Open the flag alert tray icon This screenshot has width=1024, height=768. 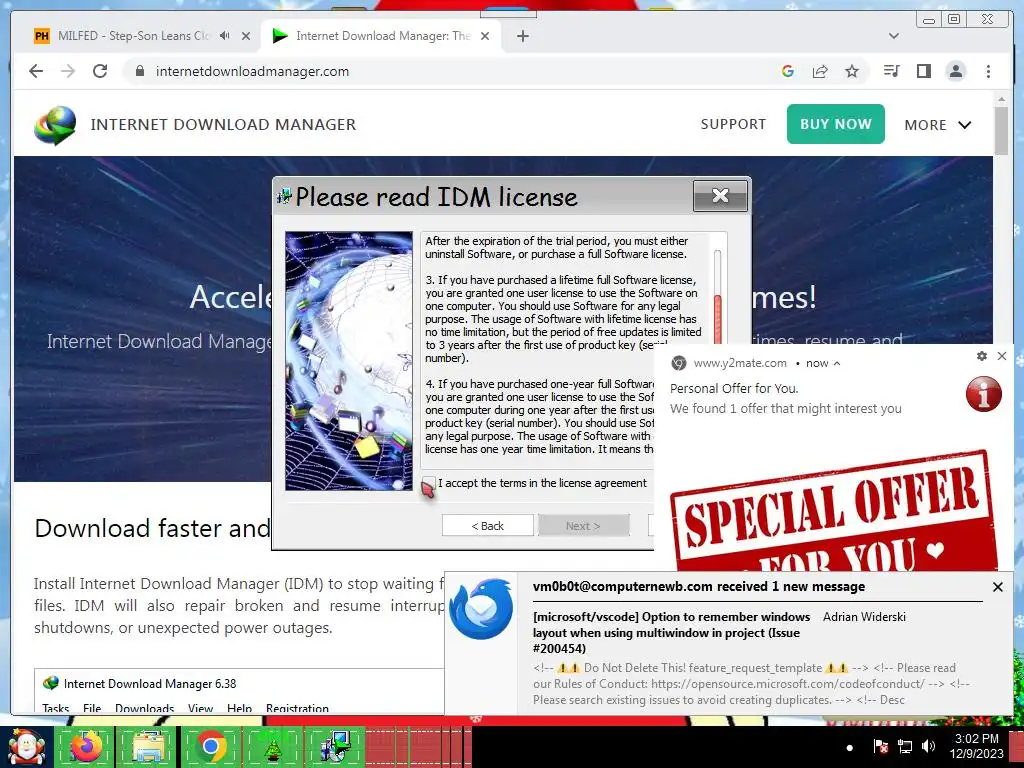click(x=880, y=746)
